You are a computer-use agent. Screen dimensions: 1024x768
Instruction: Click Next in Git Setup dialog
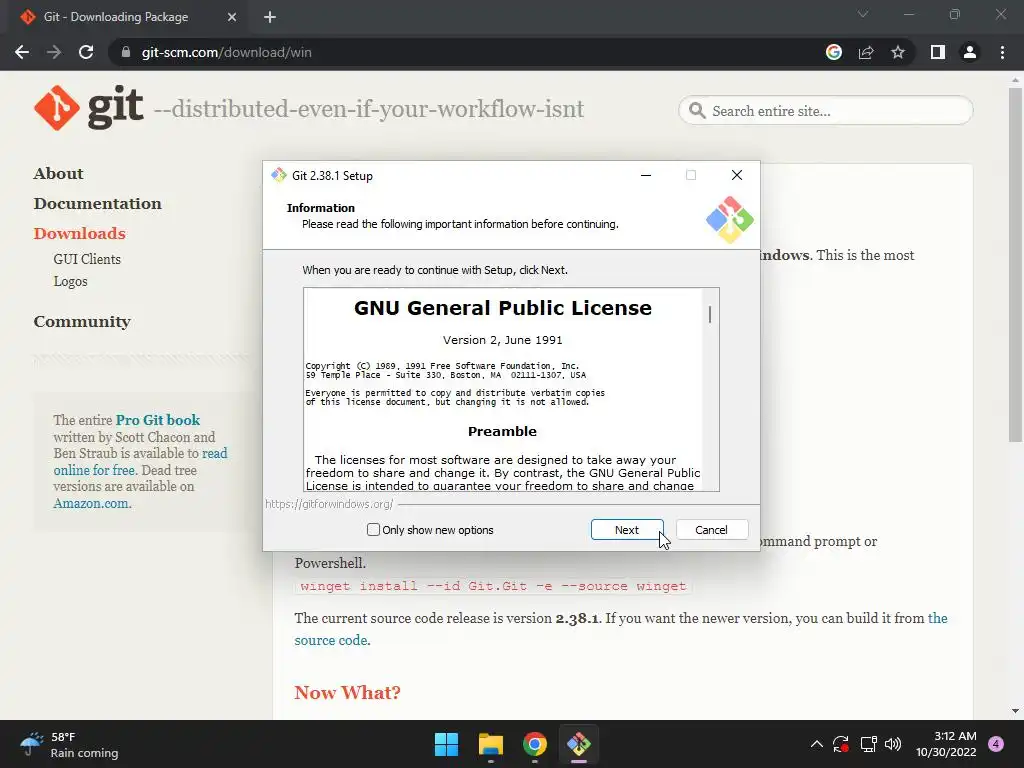click(627, 530)
